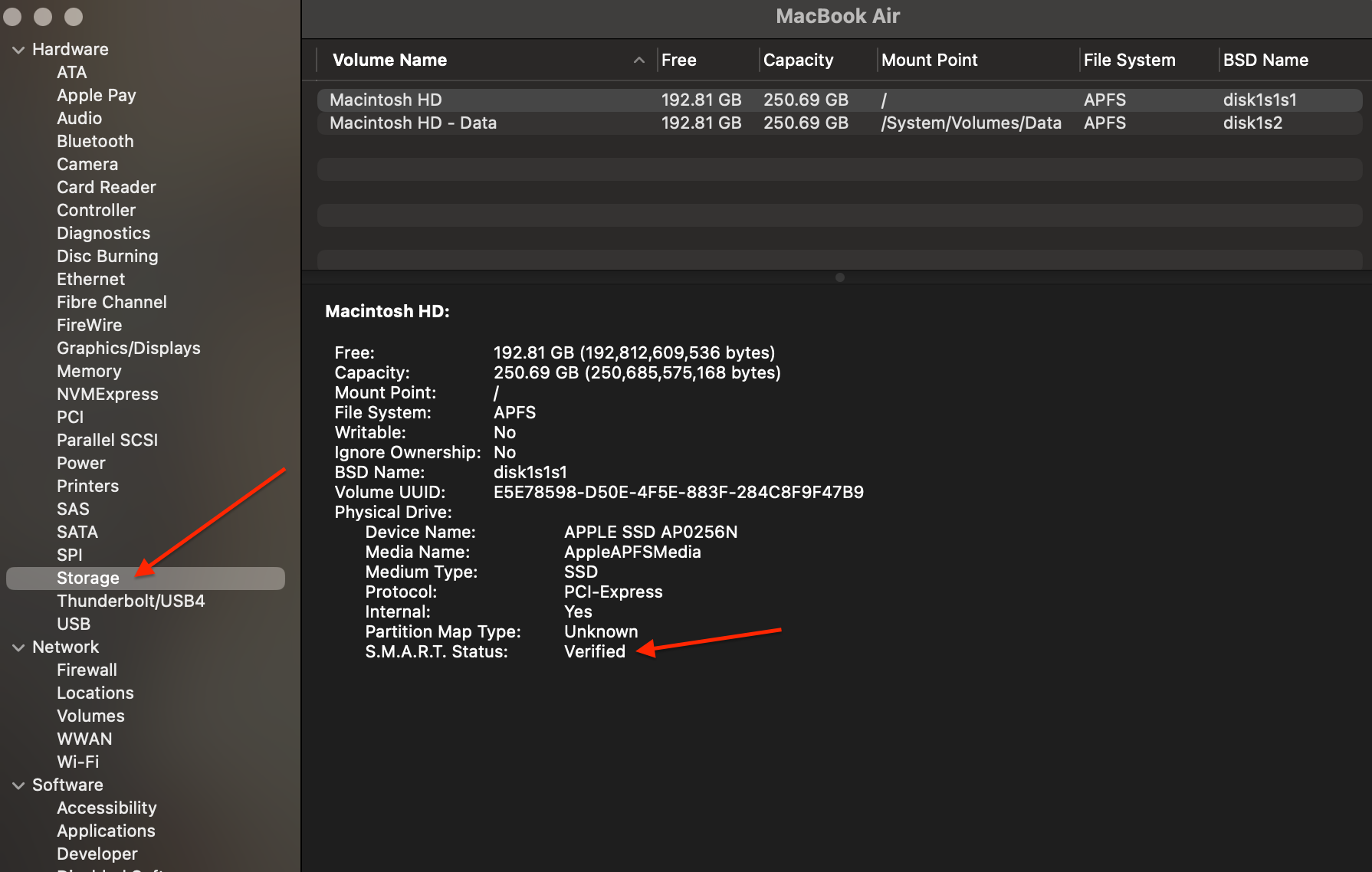Screen dimensions: 1372x872
Task: Select Printers in the sidebar
Action: 88,486
